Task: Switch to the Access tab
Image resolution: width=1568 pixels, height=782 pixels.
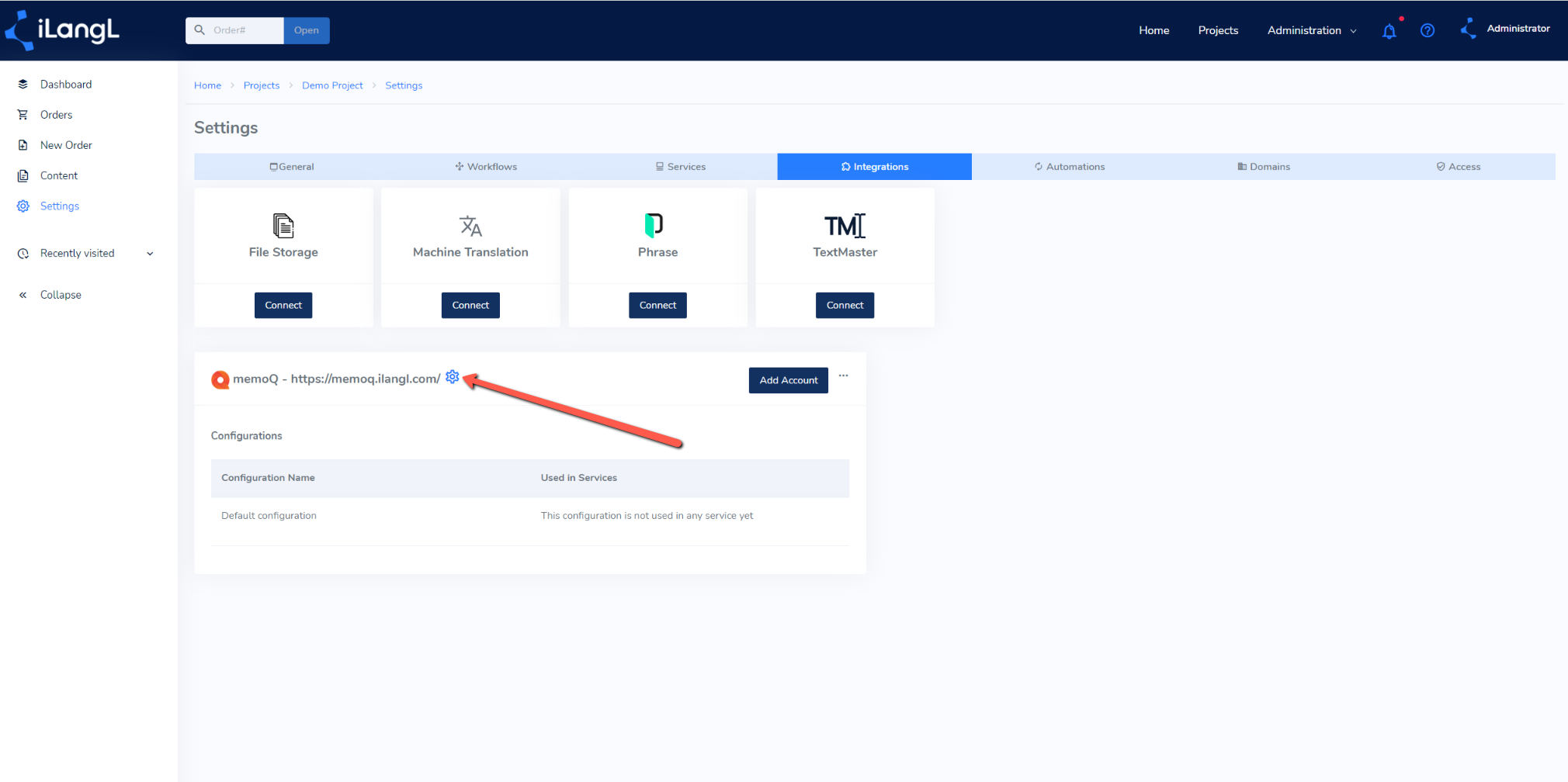Action: tap(1458, 167)
